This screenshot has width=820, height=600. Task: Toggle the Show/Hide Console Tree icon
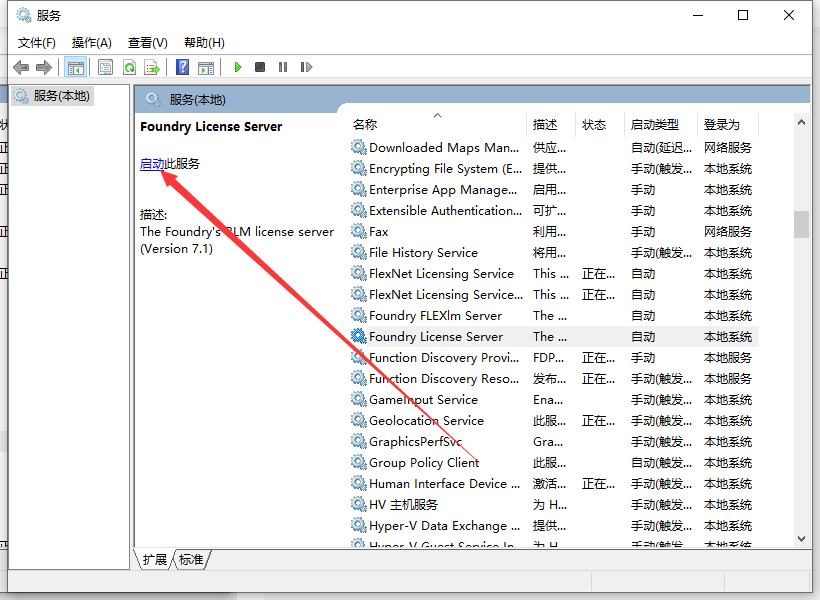(x=75, y=67)
